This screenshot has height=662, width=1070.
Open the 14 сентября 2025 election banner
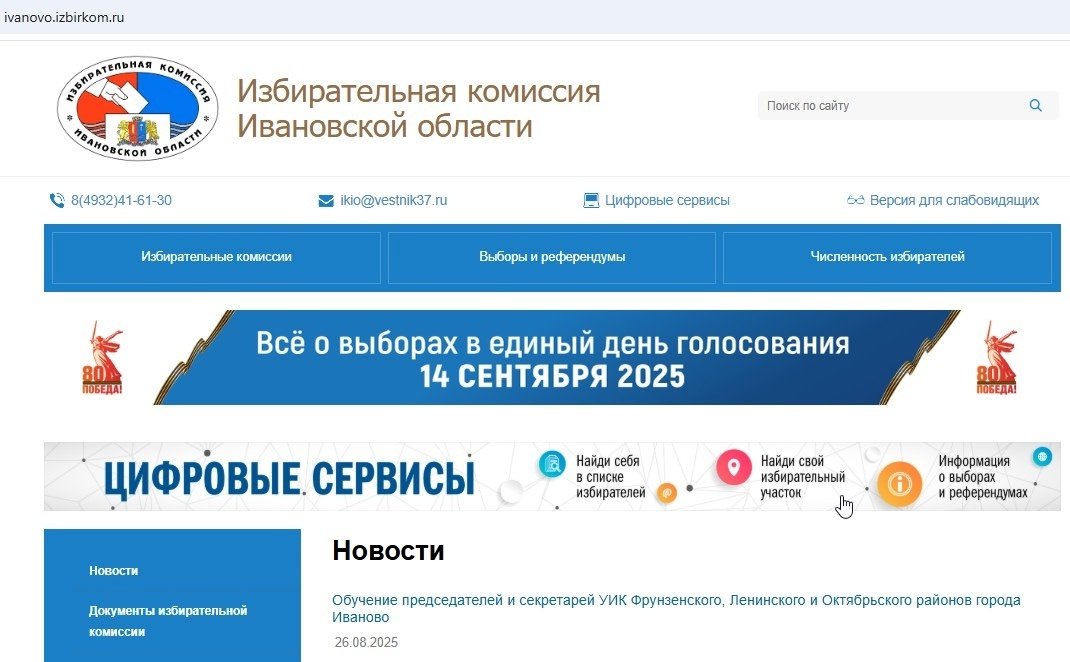(x=552, y=358)
